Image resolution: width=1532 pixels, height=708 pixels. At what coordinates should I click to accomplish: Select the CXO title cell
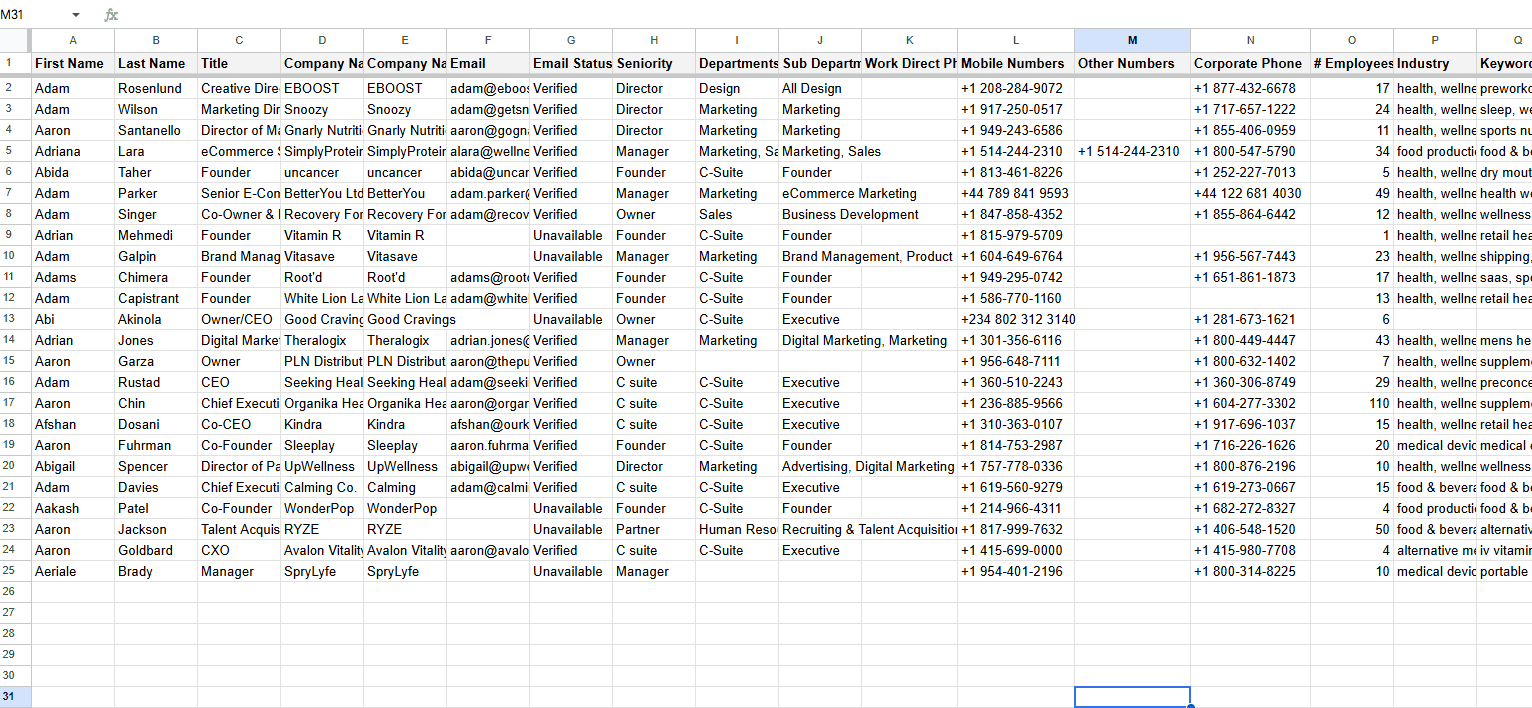[x=239, y=550]
